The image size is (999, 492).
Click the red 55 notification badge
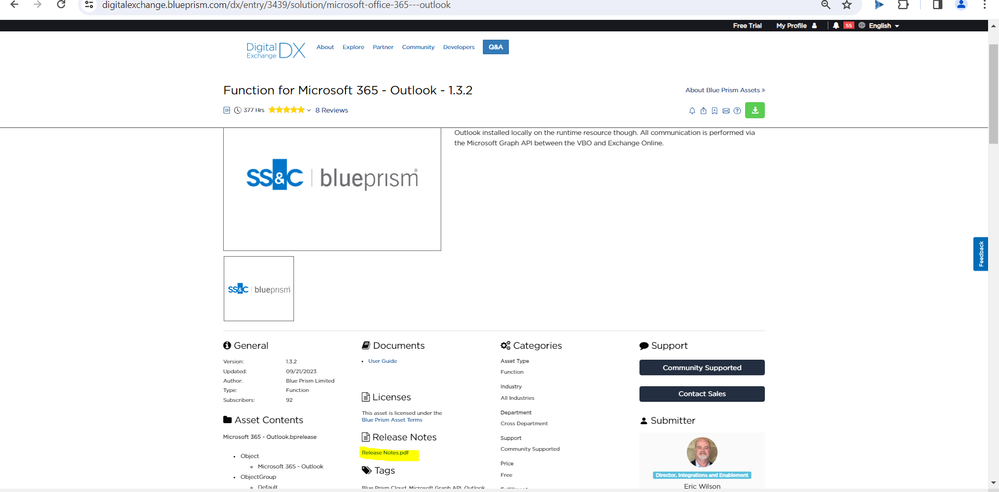coord(848,25)
